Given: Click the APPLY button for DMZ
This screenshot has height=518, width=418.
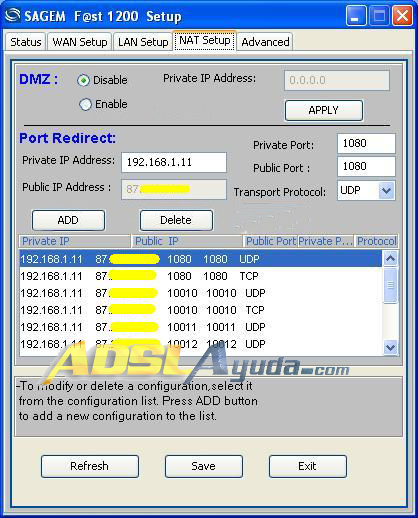Looking at the screenshot, I should pos(324,110).
